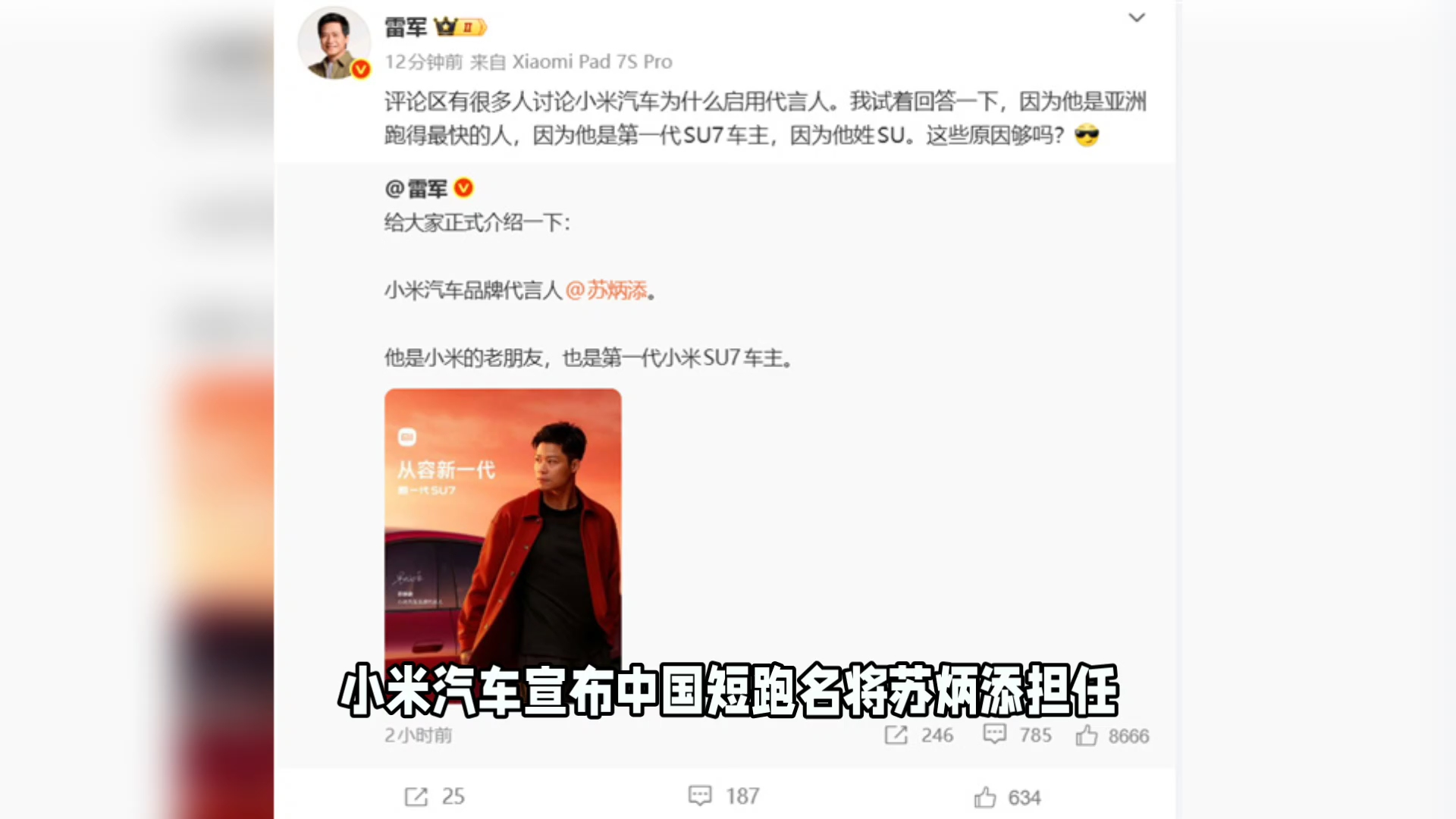Image resolution: width=1456 pixels, height=819 pixels.
Task: Click the orange verified badge on avatar
Action: pos(361,69)
